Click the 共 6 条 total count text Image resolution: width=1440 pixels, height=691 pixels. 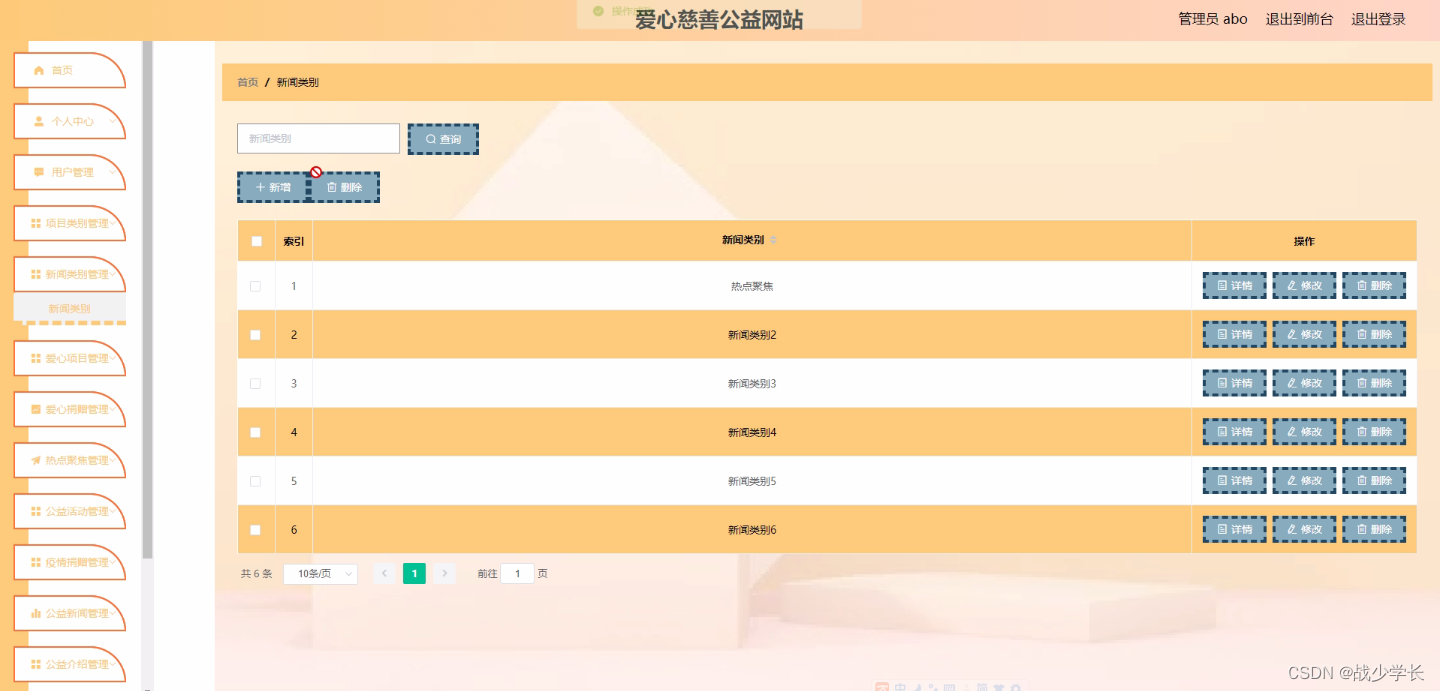tap(256, 574)
